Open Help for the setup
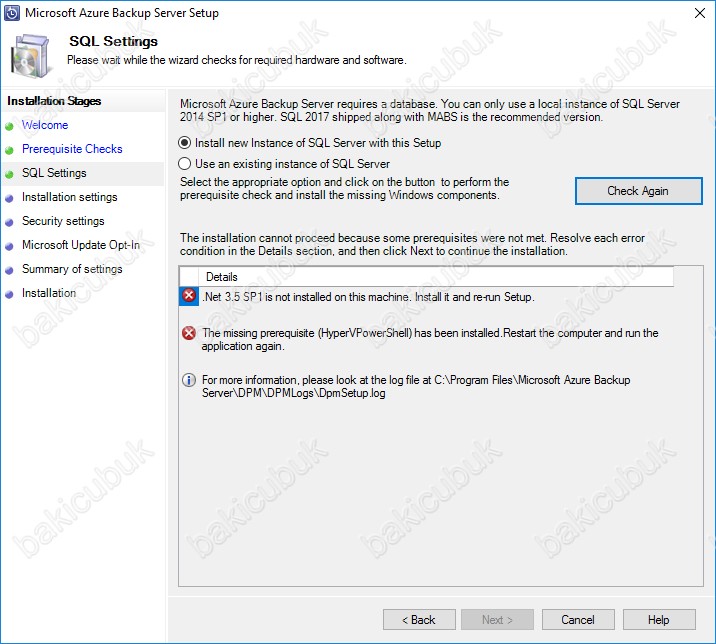Image resolution: width=716 pixels, height=644 pixels. pyautogui.click(x=659, y=620)
